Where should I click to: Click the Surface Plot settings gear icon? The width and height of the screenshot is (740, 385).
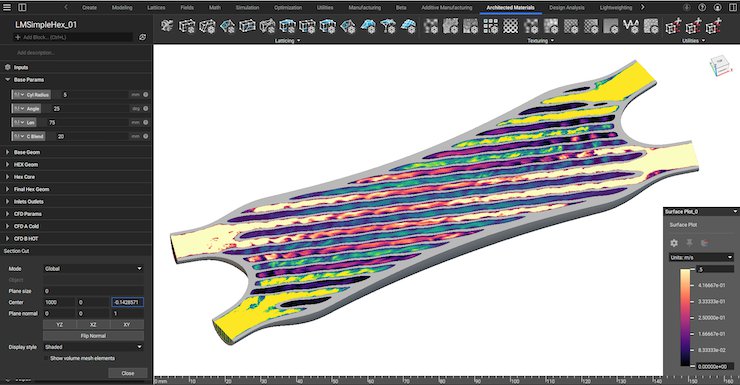(x=674, y=243)
